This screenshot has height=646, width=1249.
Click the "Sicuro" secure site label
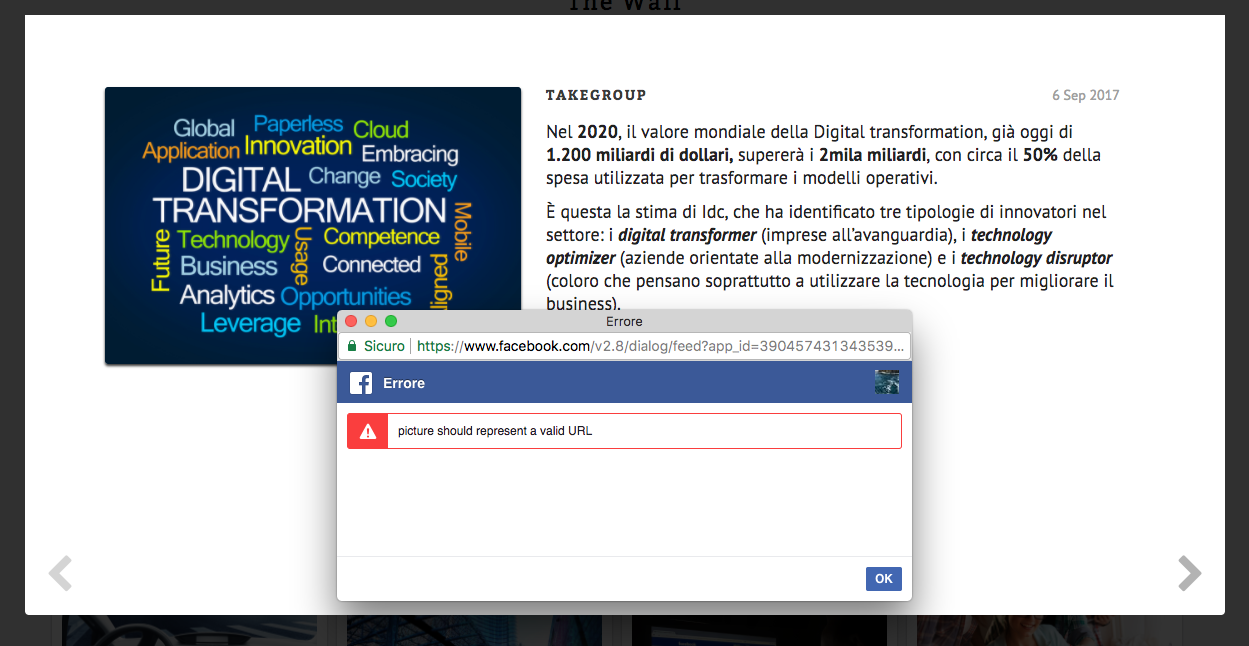[x=384, y=346]
